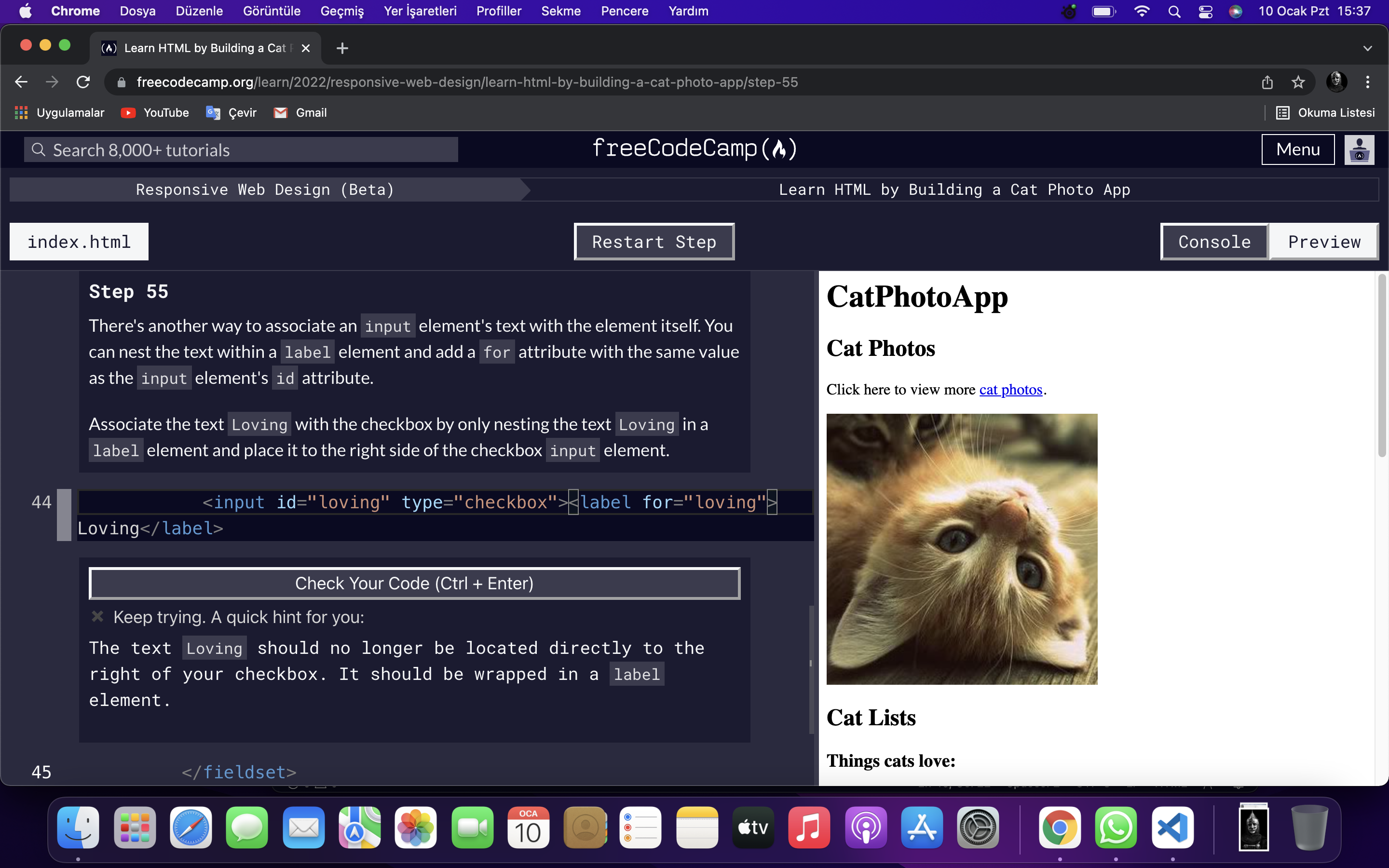Viewport: 1389px width, 868px height.
Task: Open the tab search chevron
Action: (1368, 48)
